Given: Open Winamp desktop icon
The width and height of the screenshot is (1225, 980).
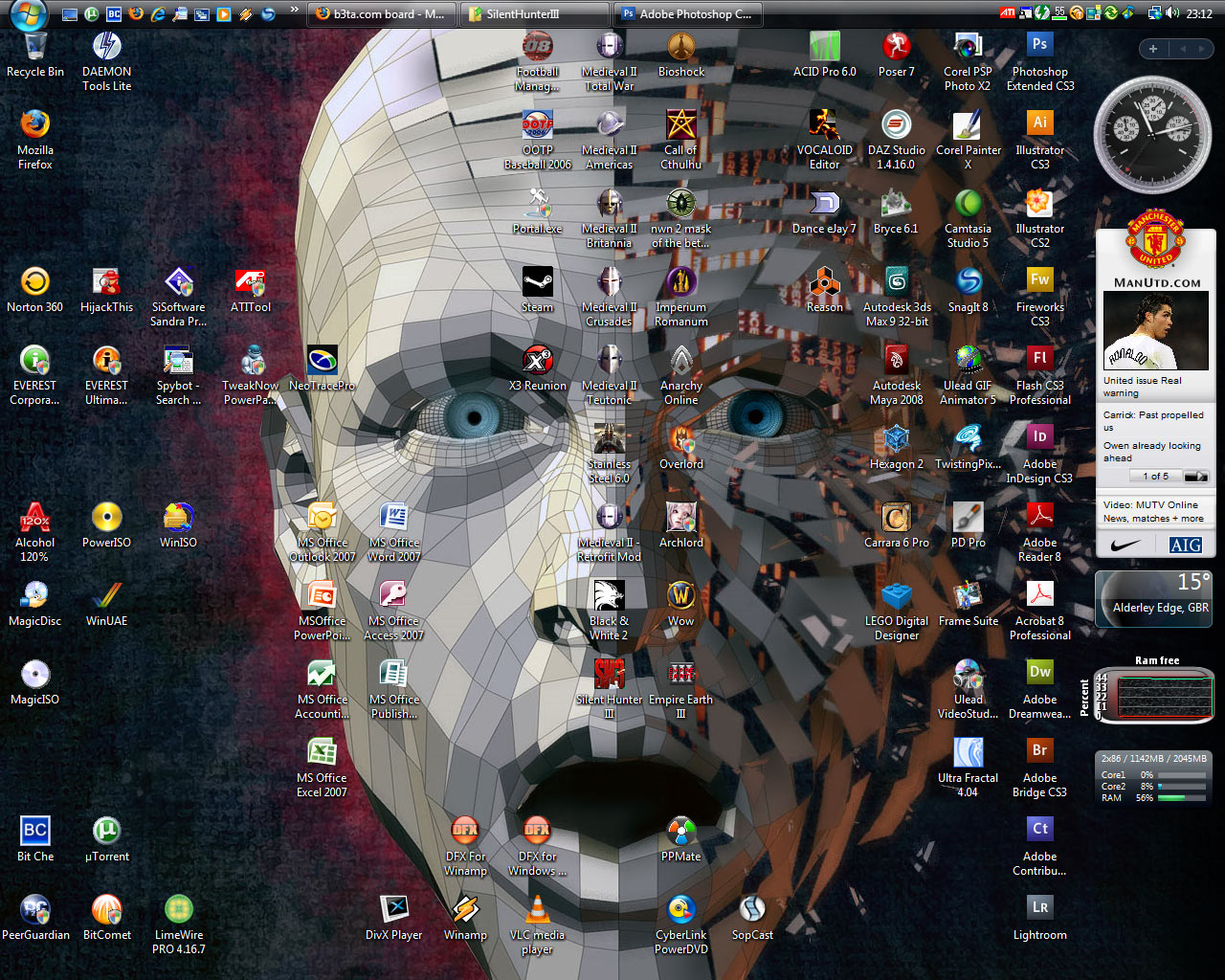Looking at the screenshot, I should [x=466, y=918].
